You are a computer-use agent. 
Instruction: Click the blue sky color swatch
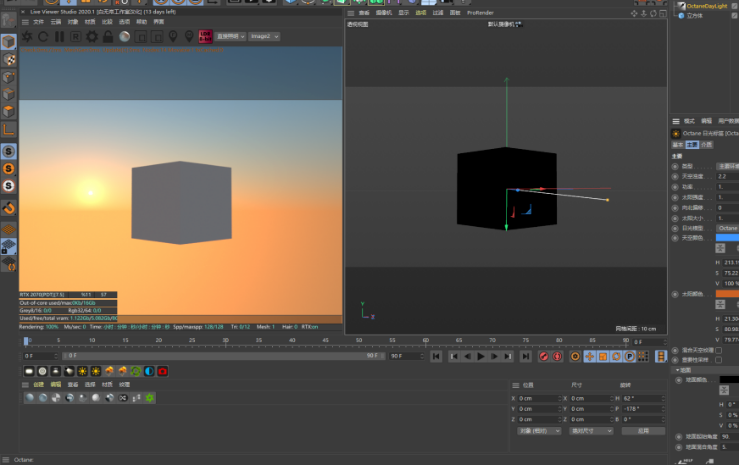pos(726,238)
